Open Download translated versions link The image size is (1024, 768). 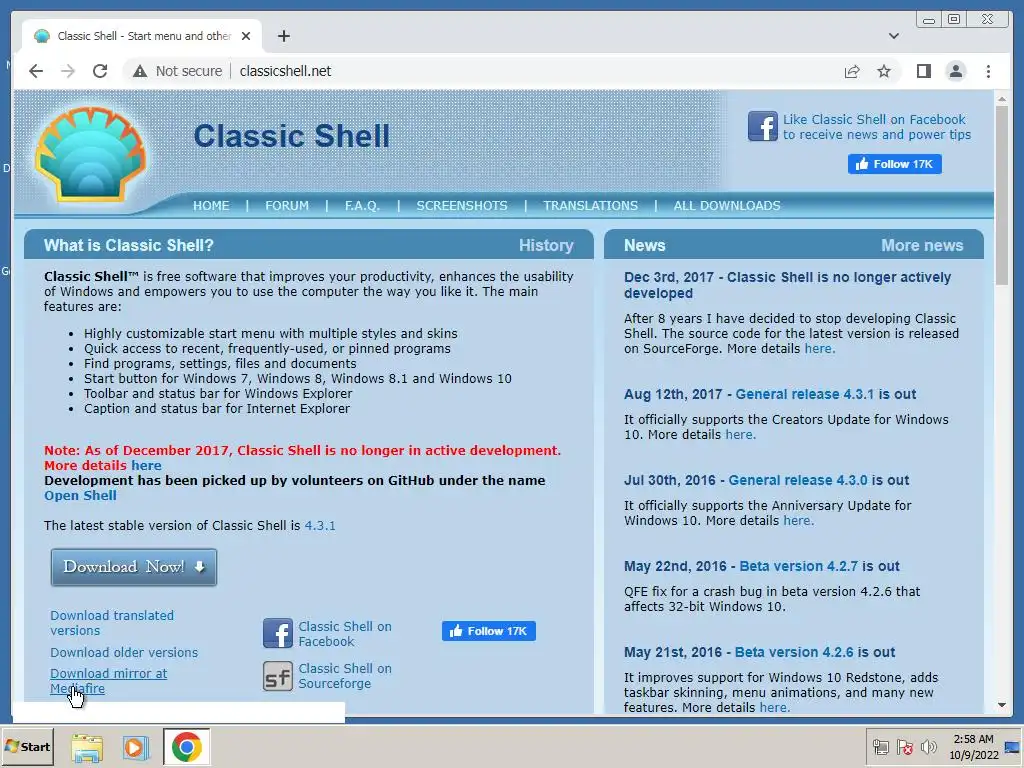(112, 623)
